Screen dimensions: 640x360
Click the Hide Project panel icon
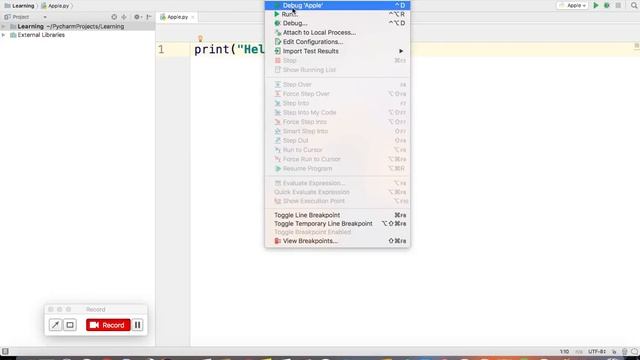[x=149, y=17]
